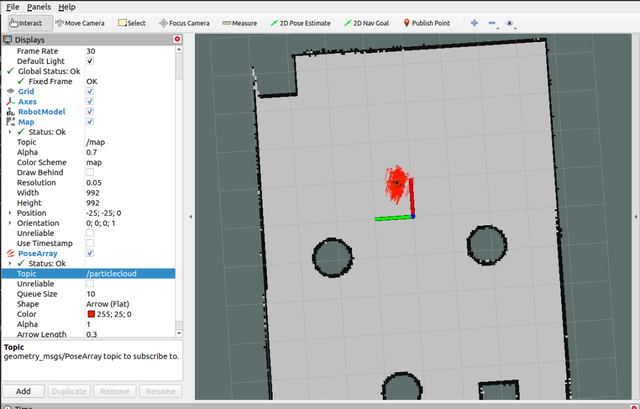Screen dimensions: 640x409
Task: Expand the Map Status: Ok row
Action: point(10,132)
